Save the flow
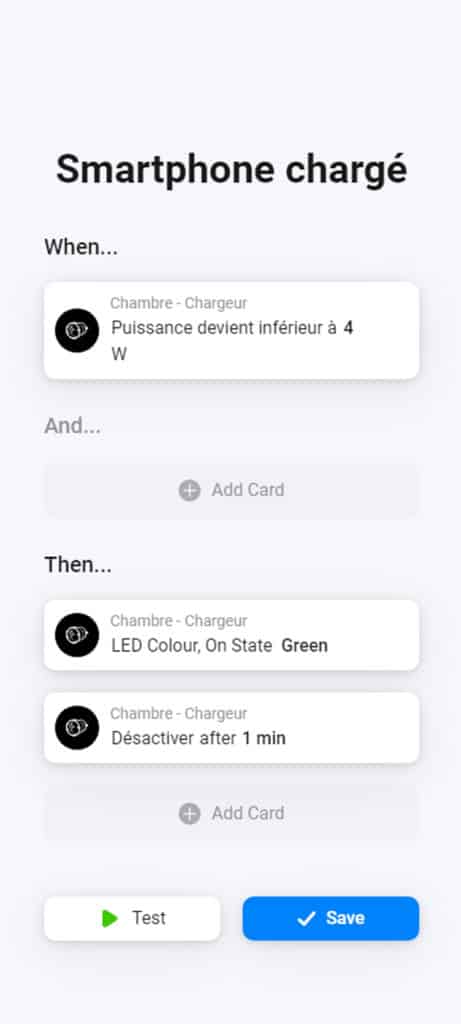This screenshot has height=1024, width=461. coord(331,918)
